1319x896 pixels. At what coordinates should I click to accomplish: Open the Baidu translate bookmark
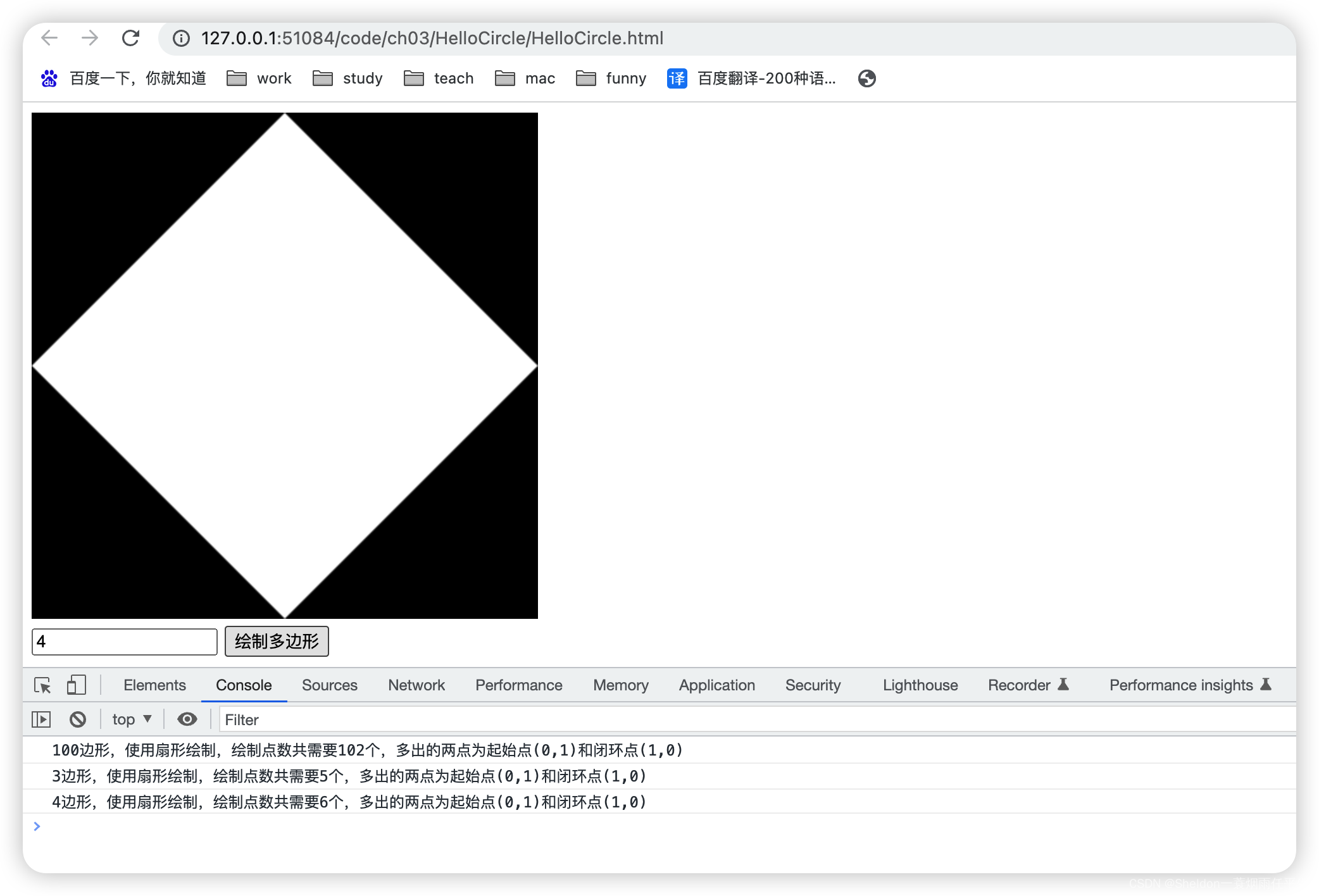pos(752,78)
